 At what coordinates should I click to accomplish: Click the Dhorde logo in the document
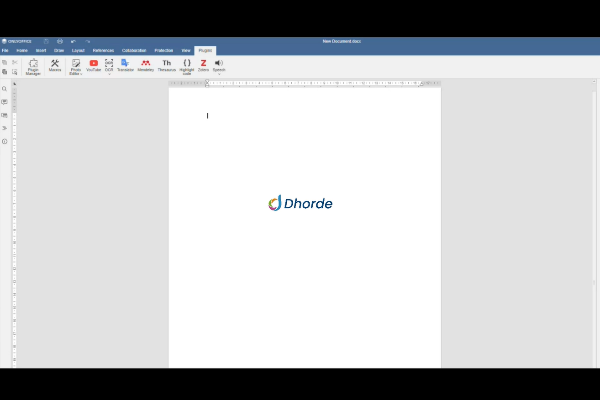[301, 204]
